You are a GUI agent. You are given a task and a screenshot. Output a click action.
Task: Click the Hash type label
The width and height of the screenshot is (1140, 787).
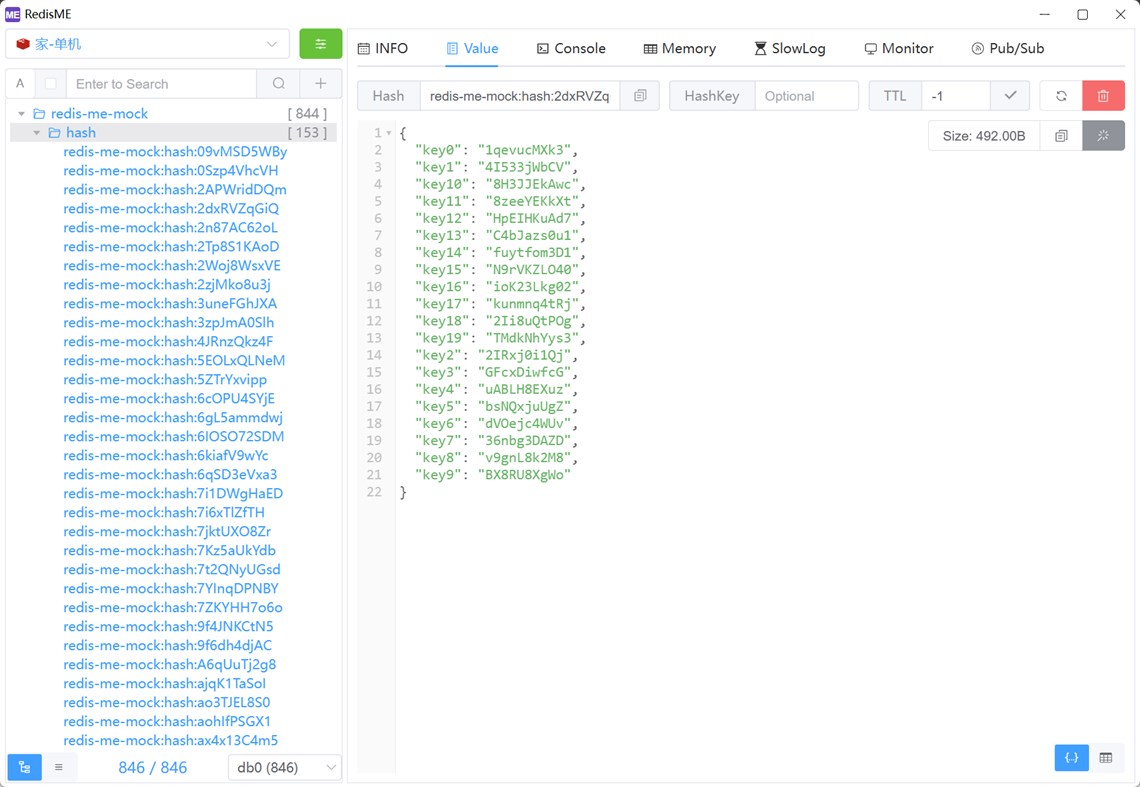pos(388,96)
